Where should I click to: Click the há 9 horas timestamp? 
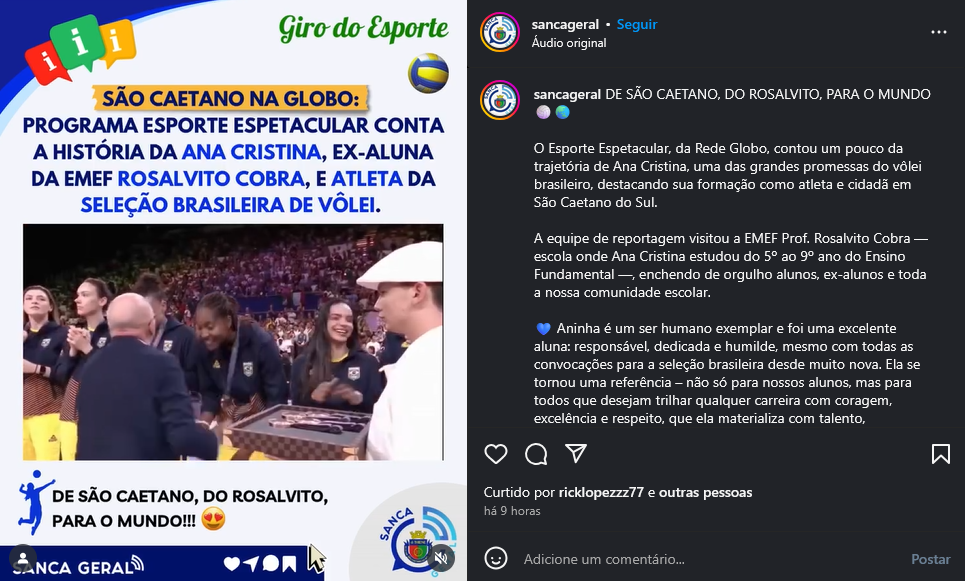[512, 511]
